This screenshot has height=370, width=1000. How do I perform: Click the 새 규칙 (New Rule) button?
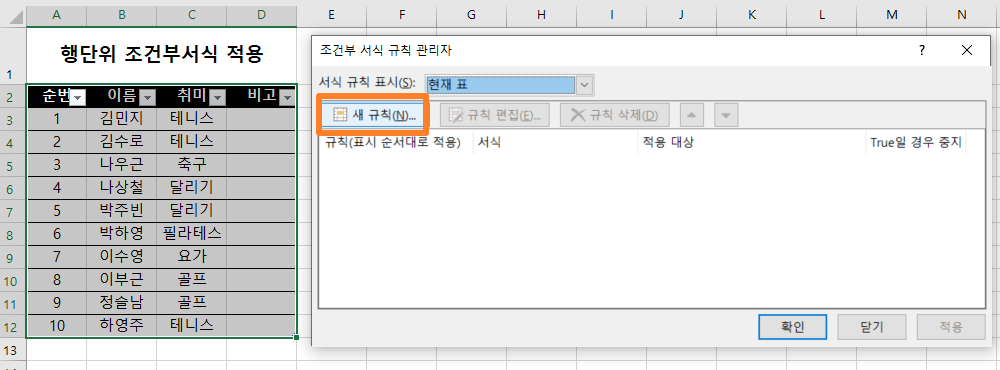[x=374, y=115]
